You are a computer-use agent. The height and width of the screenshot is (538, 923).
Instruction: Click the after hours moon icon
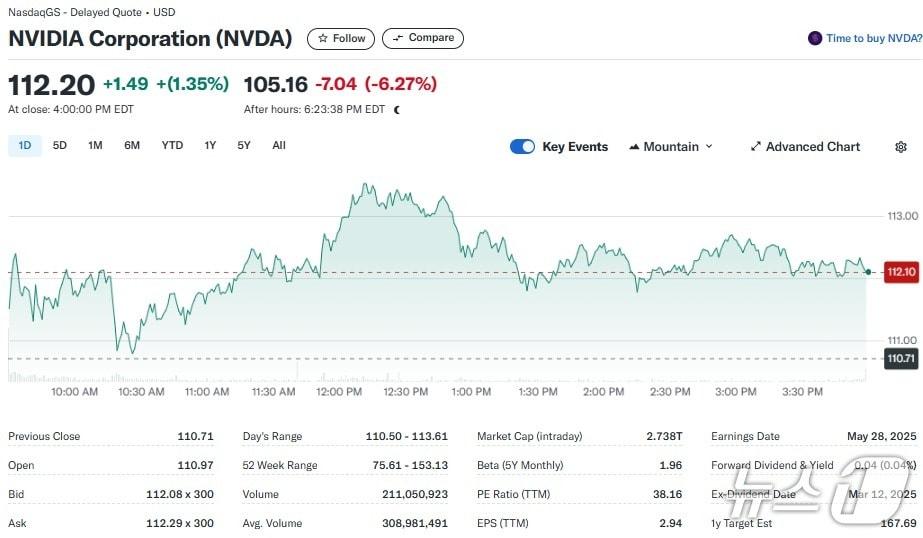point(397,110)
